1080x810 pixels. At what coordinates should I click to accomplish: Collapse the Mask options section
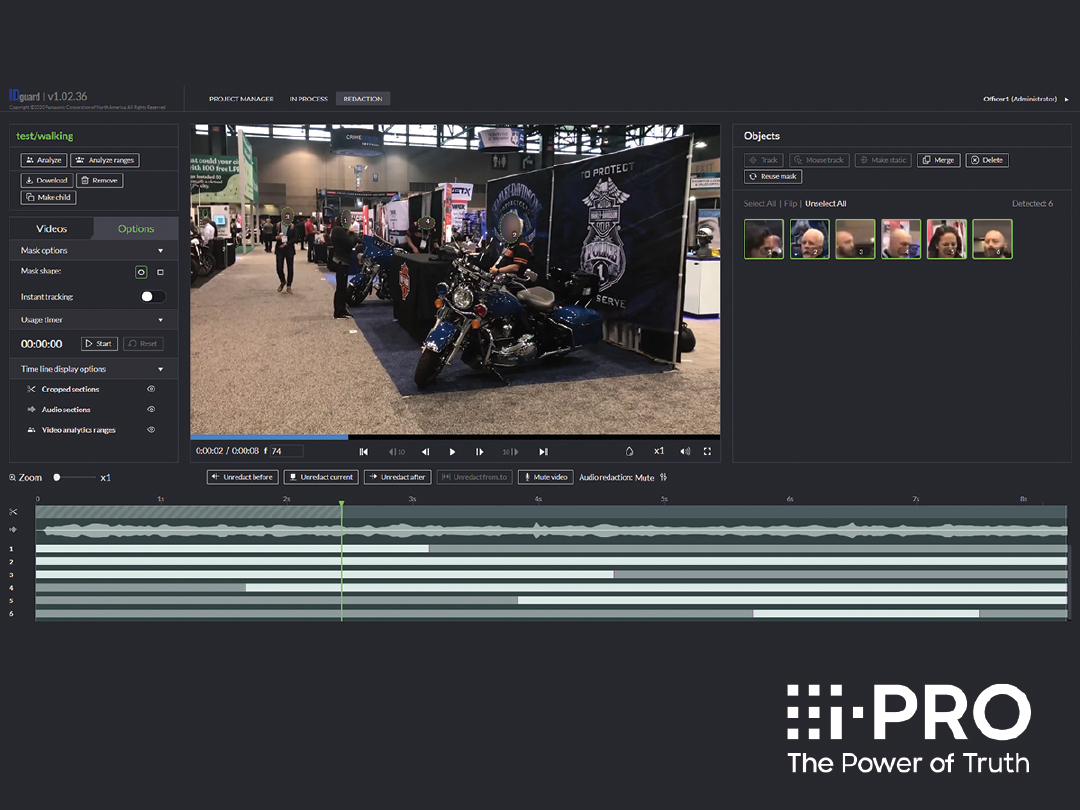(160, 251)
